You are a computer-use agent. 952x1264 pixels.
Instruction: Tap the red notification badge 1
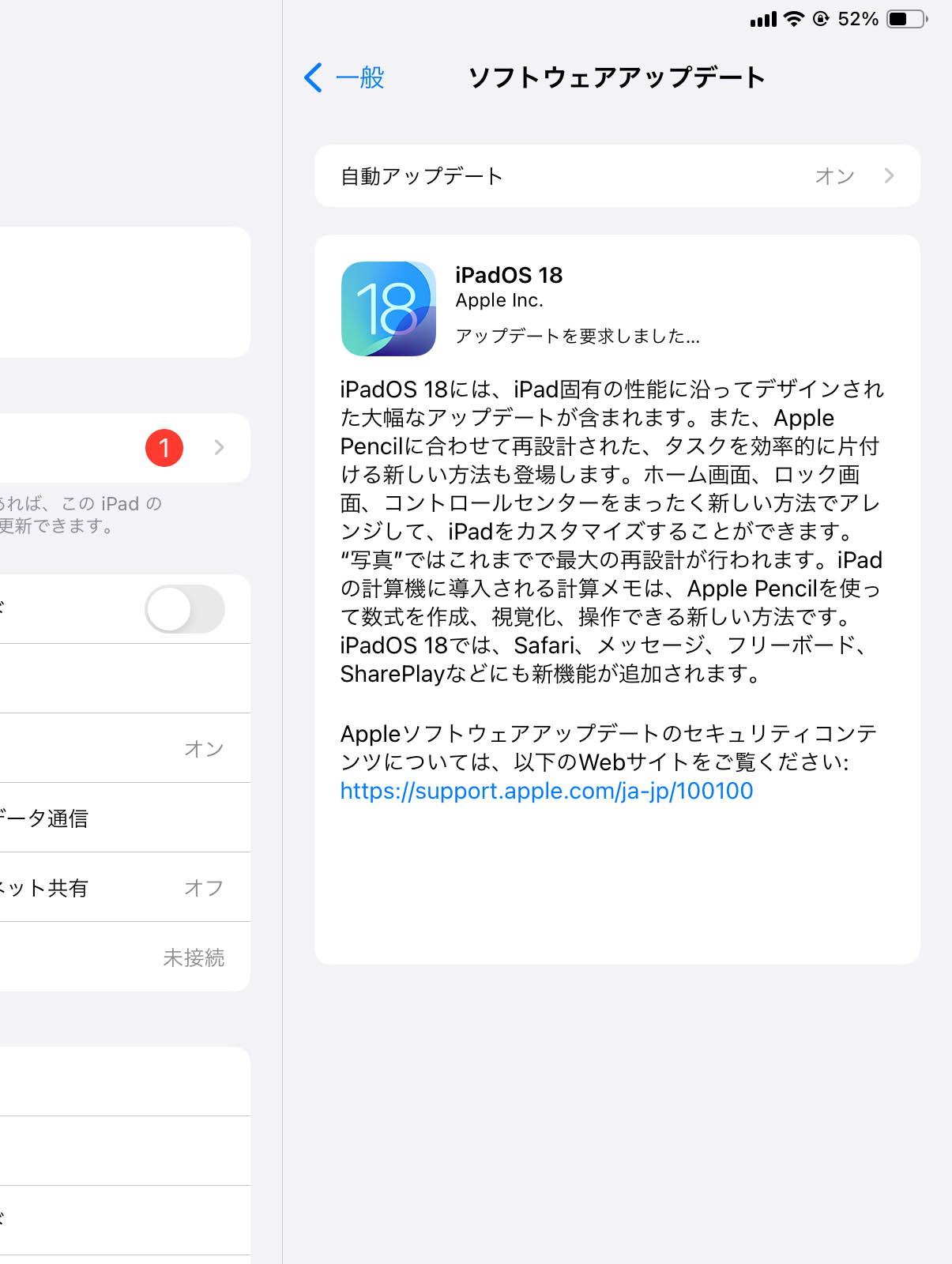coord(164,448)
